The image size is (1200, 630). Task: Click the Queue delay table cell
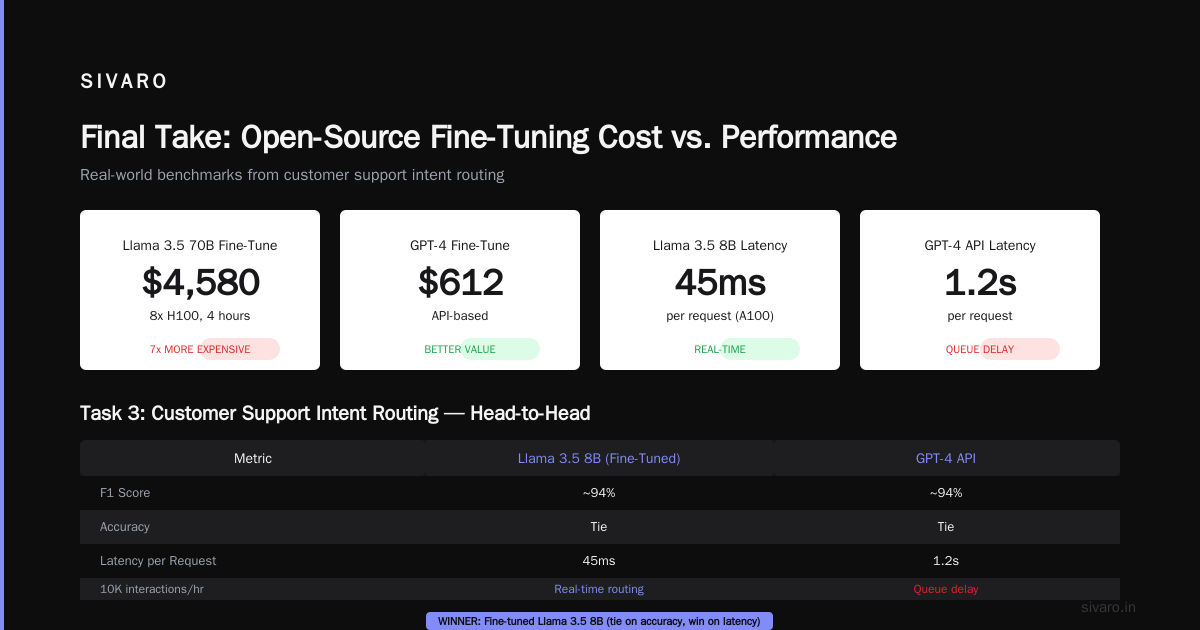(946, 589)
